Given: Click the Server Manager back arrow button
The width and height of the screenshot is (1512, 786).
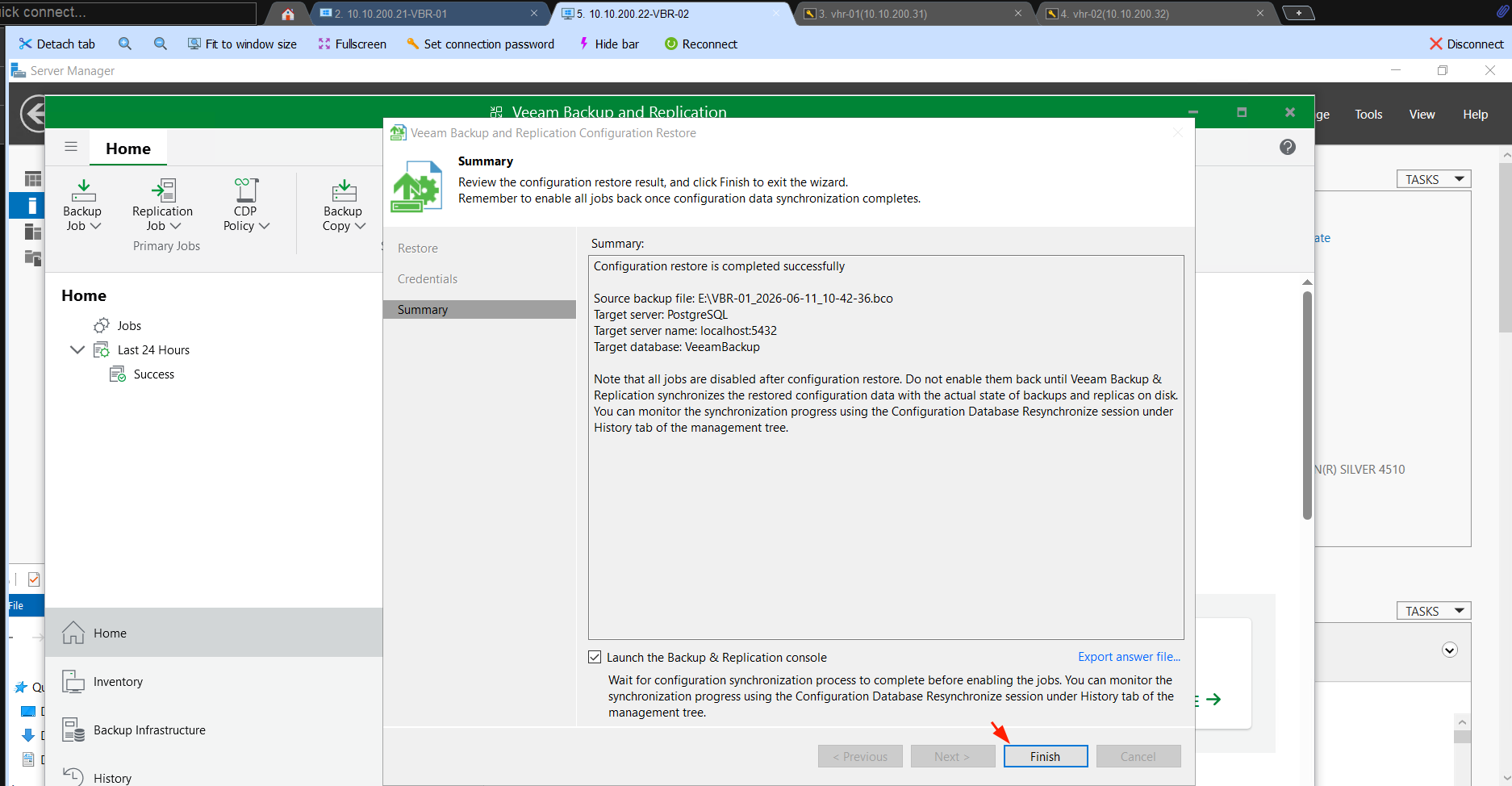Looking at the screenshot, I should pos(32,114).
